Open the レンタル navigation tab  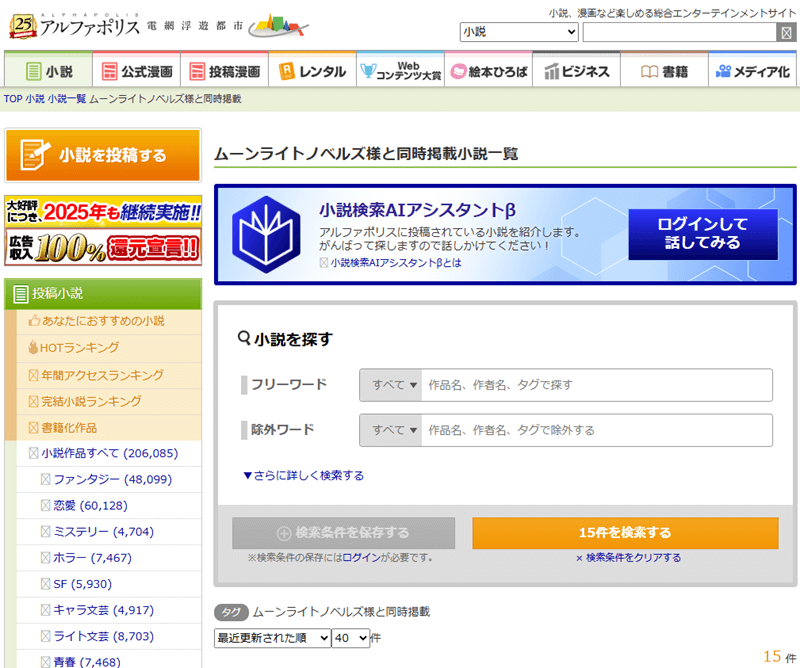coord(312,71)
